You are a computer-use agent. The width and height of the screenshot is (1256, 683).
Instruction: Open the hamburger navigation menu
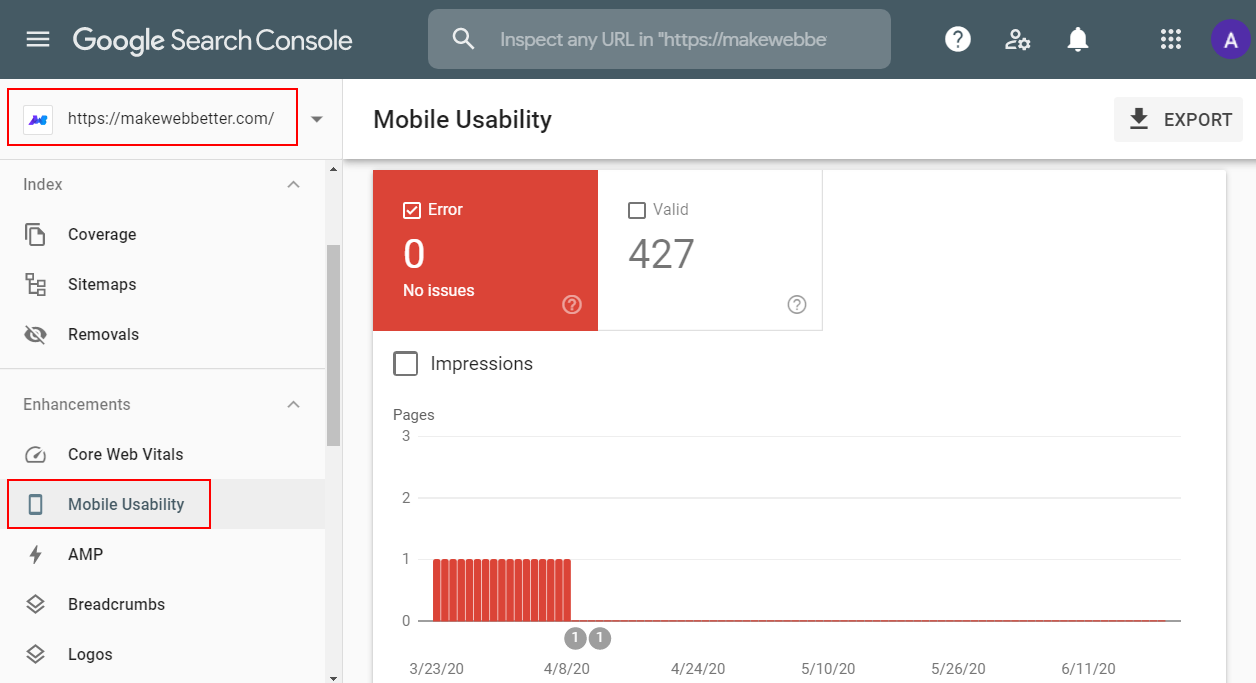38,40
